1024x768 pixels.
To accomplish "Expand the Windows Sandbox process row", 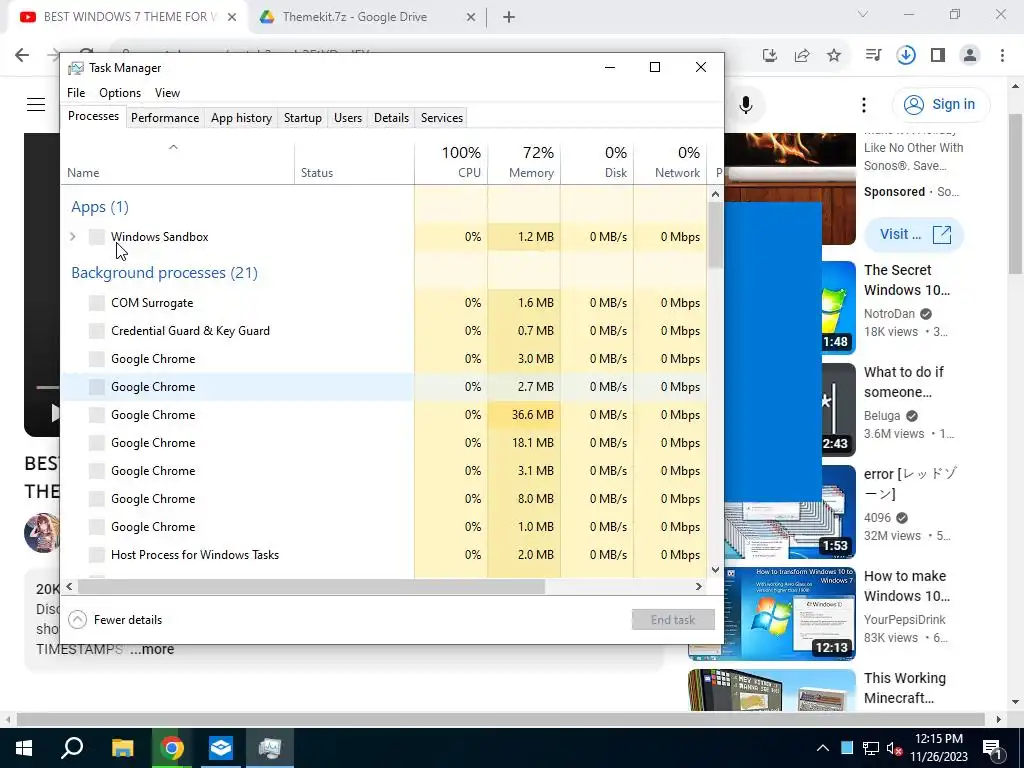I will pyautogui.click(x=73, y=236).
